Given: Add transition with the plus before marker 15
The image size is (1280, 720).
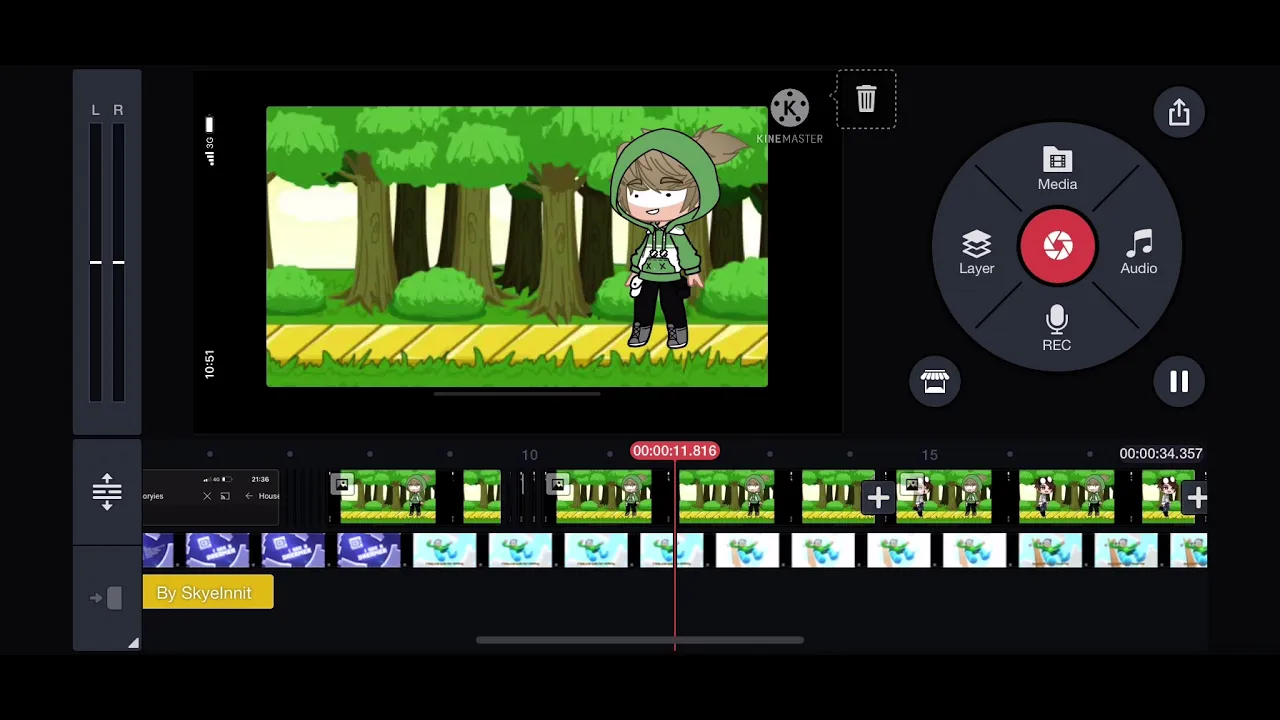Looking at the screenshot, I should coord(878,497).
